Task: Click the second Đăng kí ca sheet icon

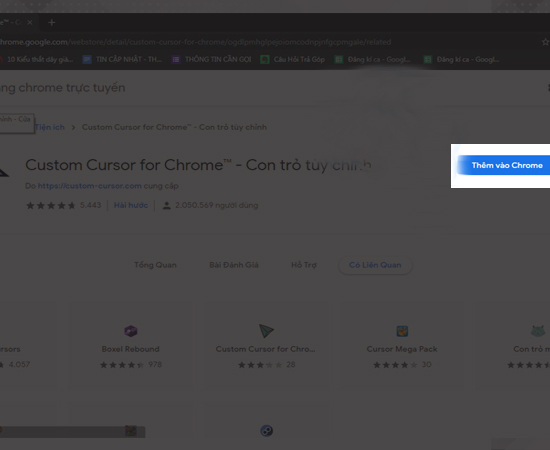Action: click(x=428, y=60)
